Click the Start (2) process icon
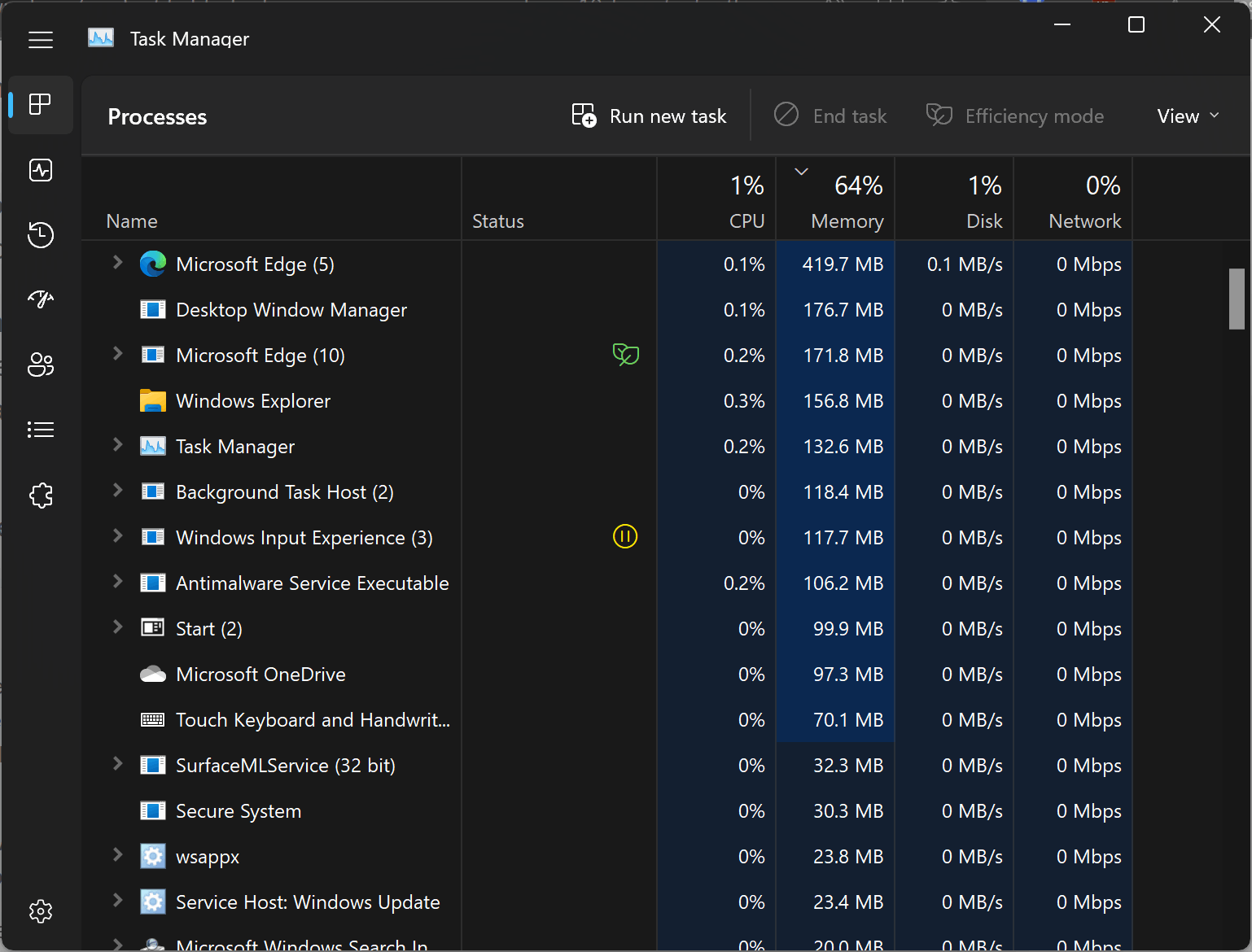Screen dimensions: 1252x952 coord(153,628)
